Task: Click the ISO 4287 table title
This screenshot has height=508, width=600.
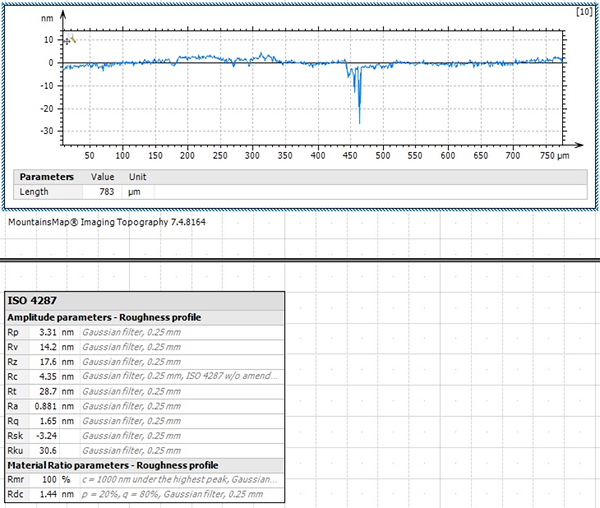Action: [31, 301]
